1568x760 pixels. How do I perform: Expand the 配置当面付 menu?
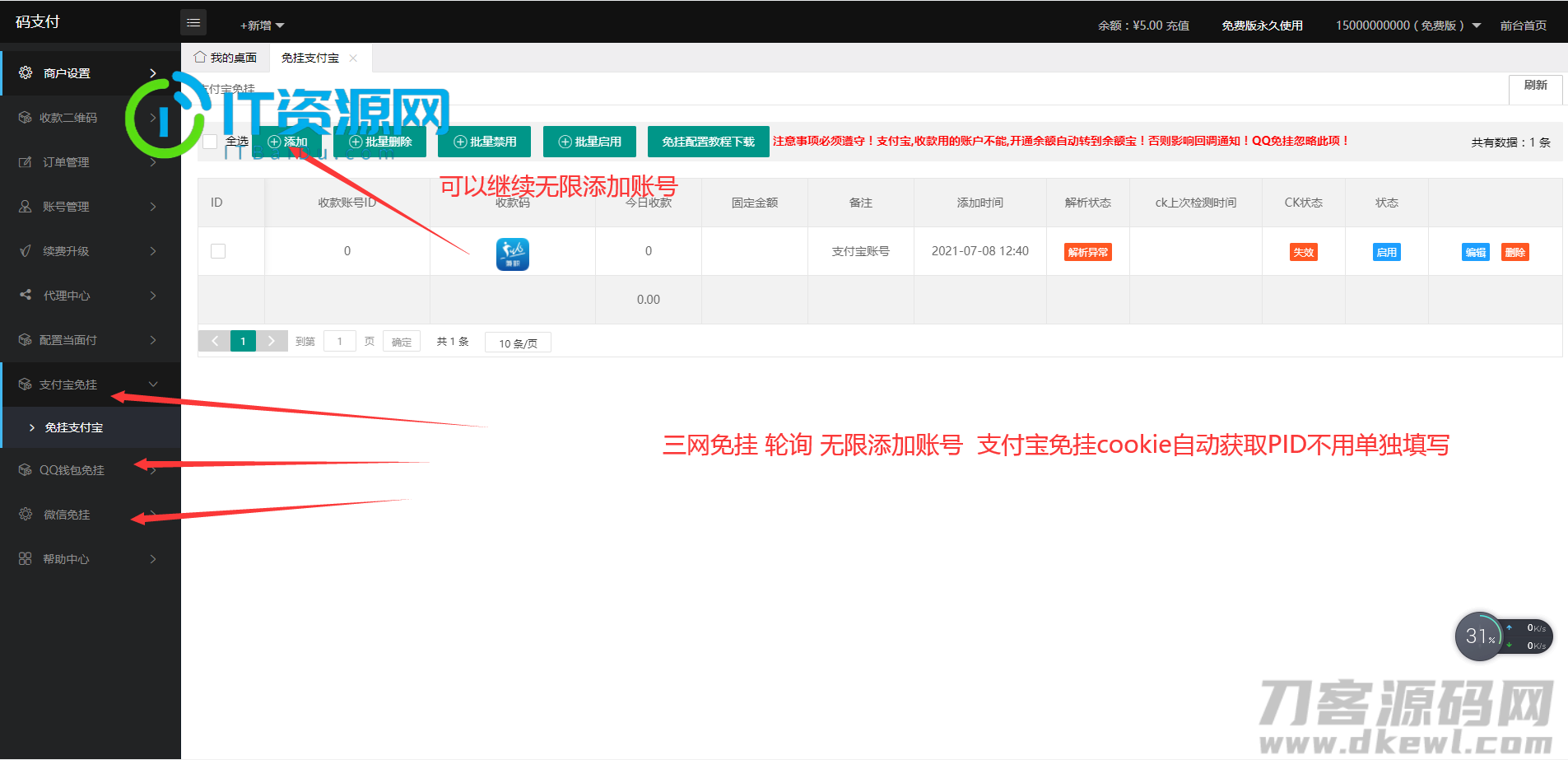tap(153, 339)
